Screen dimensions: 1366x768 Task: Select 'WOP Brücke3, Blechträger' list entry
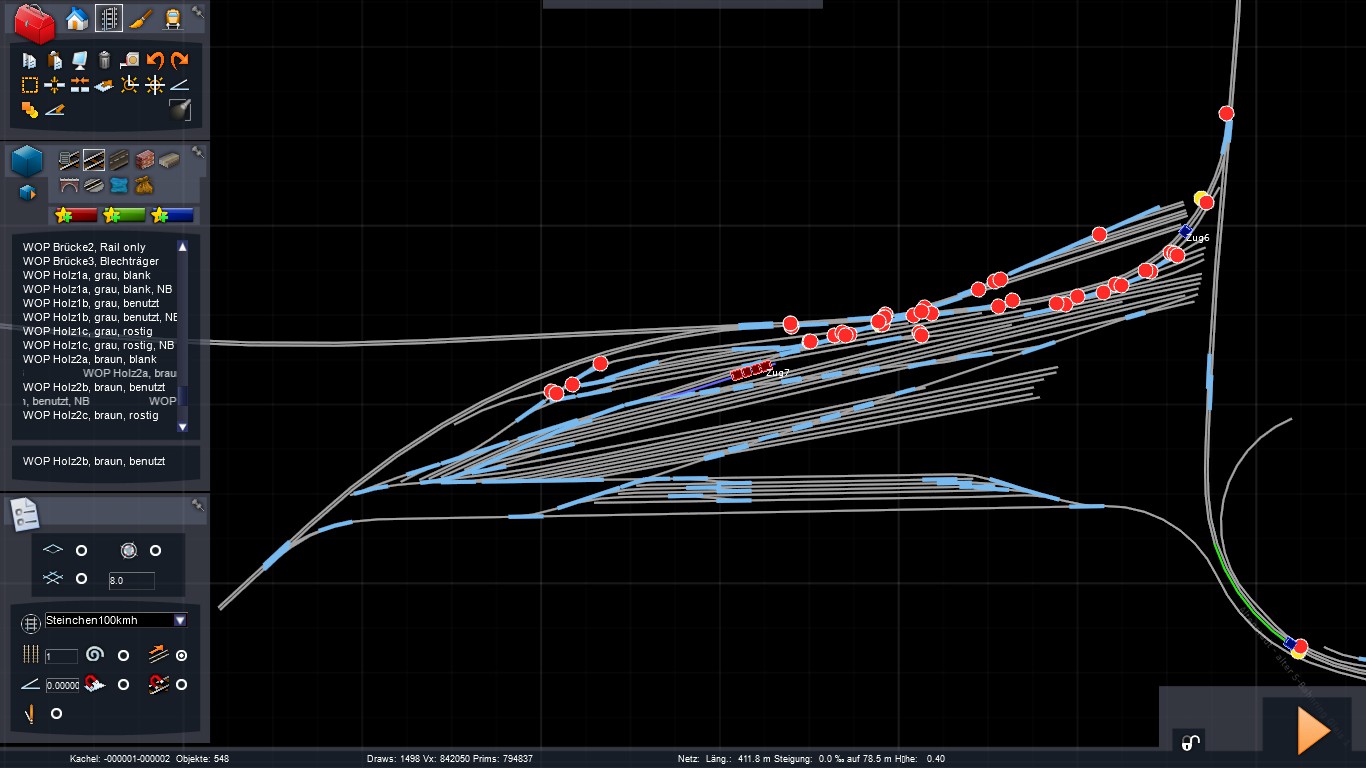[91, 261]
